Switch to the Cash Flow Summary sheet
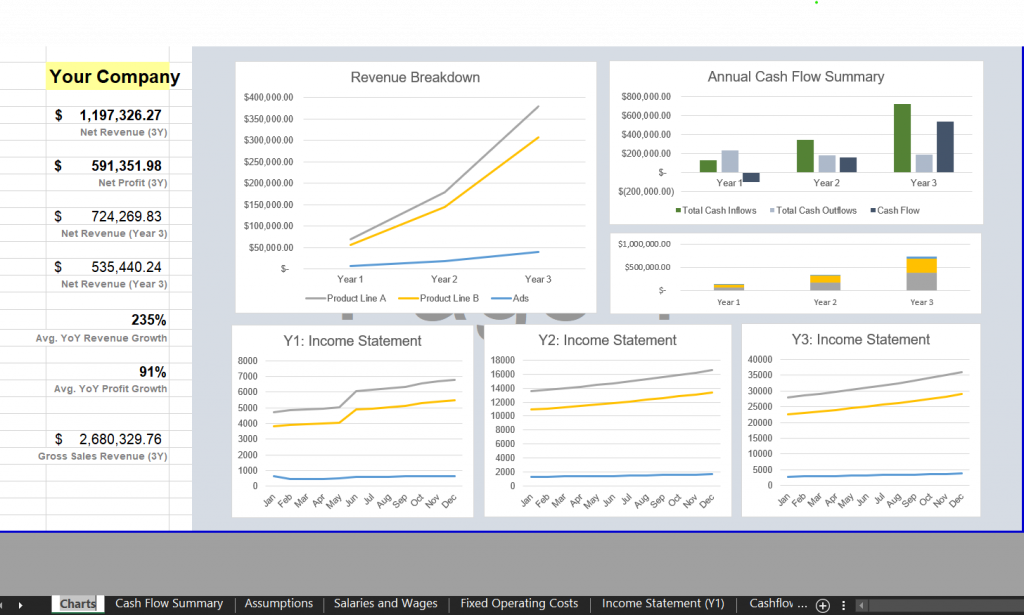 pos(168,604)
